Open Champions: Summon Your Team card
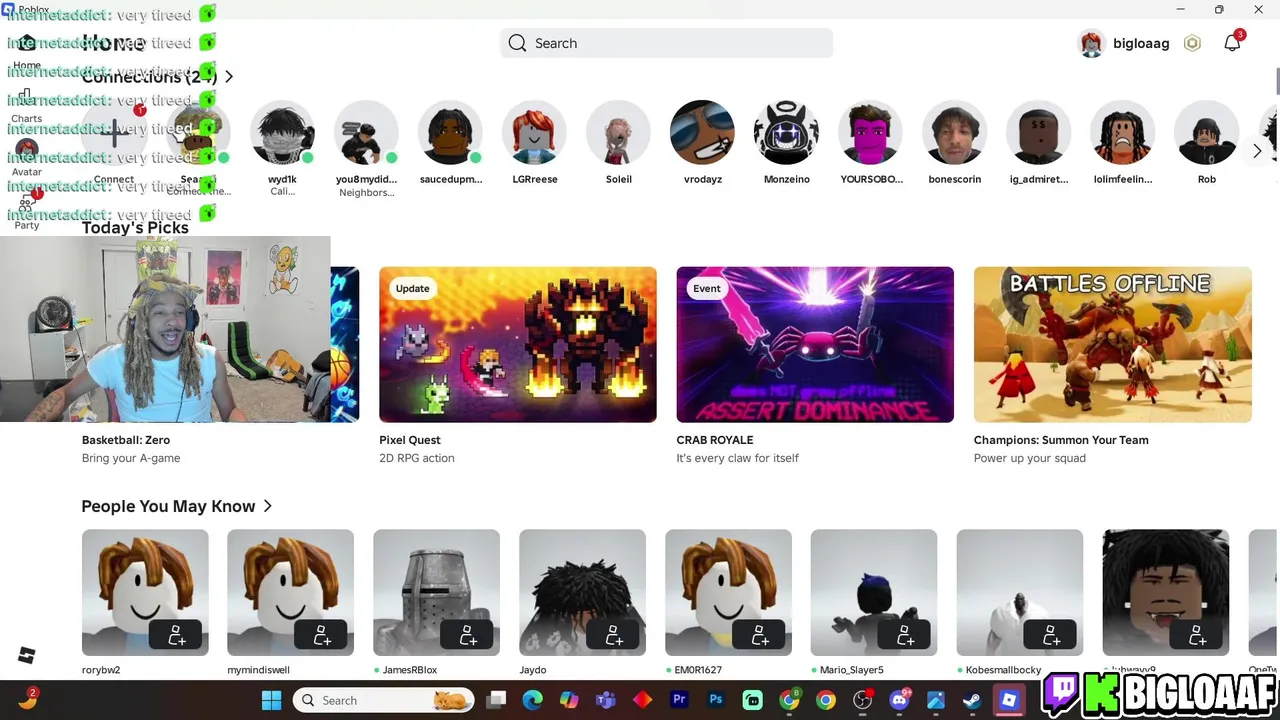Viewport: 1280px width, 720px height. tap(1113, 344)
